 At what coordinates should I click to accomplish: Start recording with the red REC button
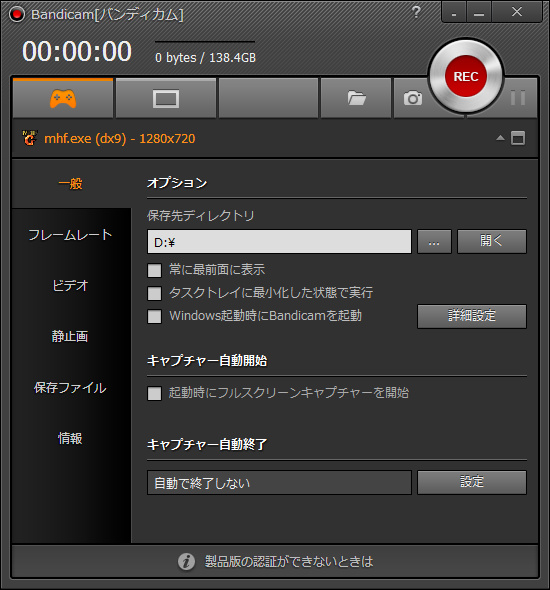(x=466, y=76)
